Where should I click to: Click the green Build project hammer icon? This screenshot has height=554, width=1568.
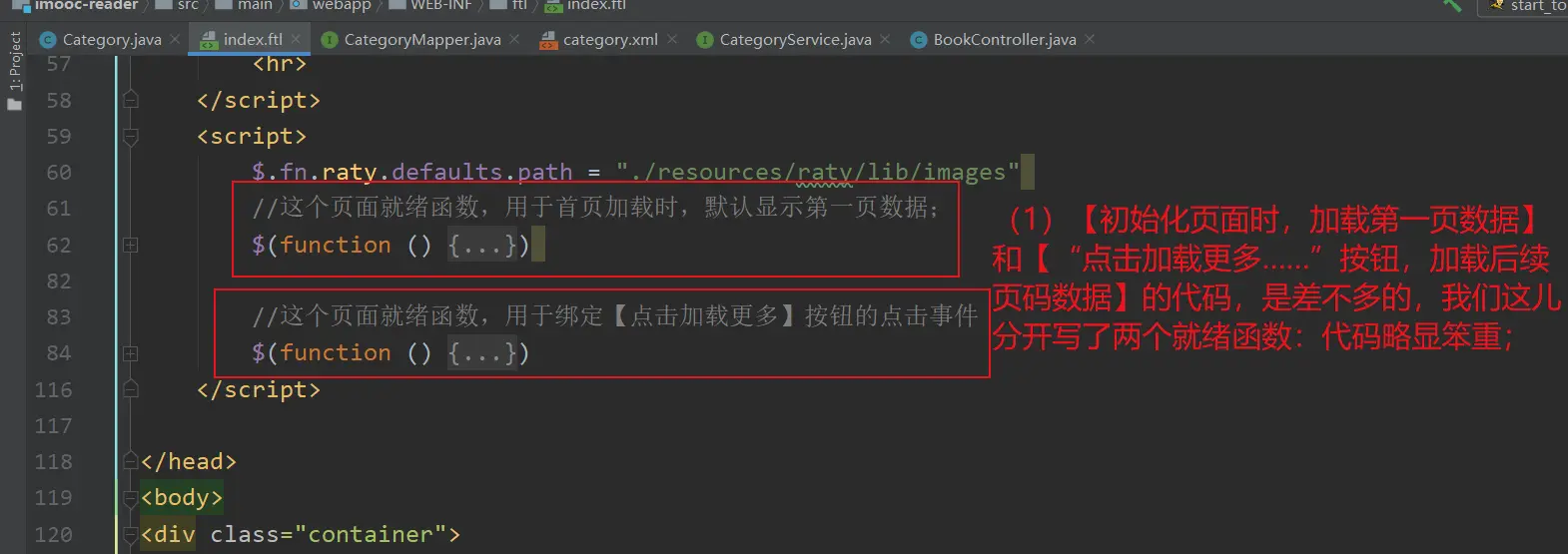click(1452, 5)
